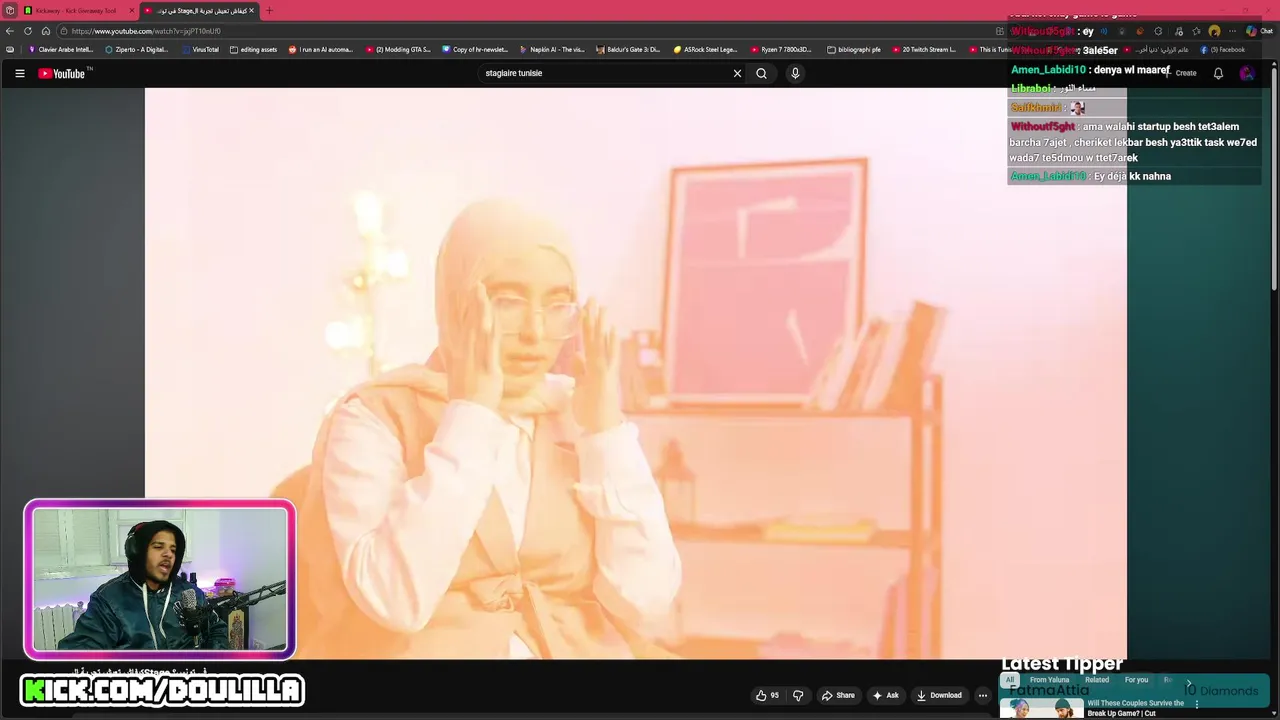
Task: Open the YouTube account avatar menu
Action: [x=1246, y=73]
